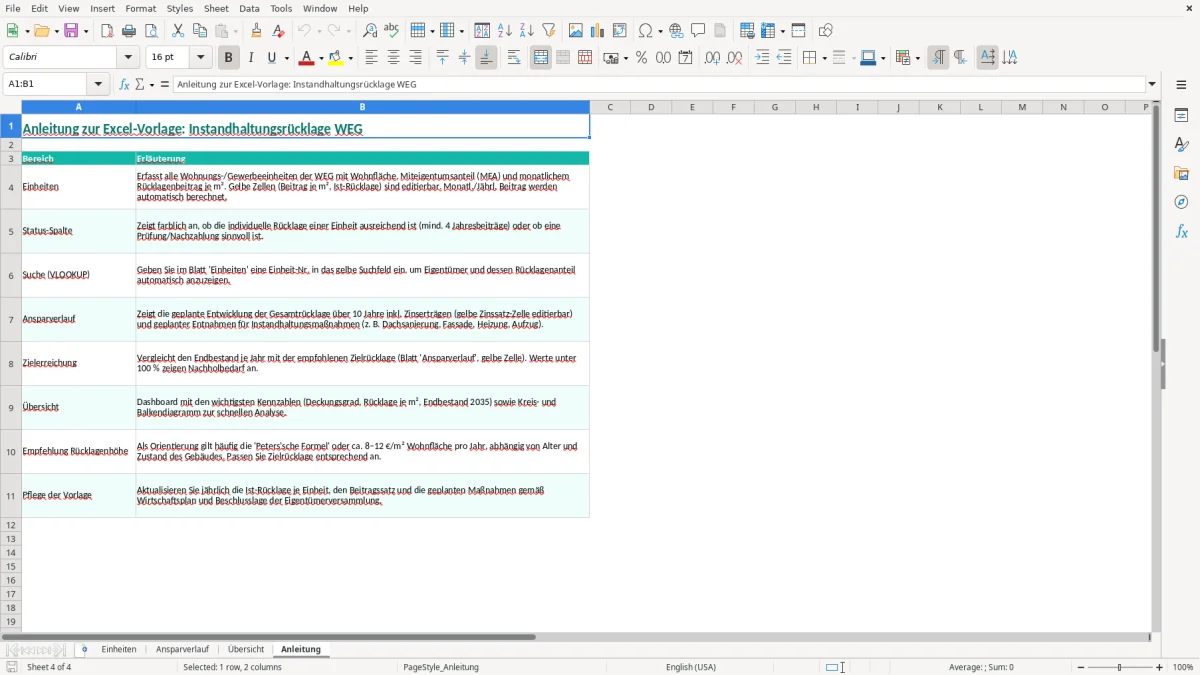This screenshot has width=1200, height=675.
Task: Click the Sort Descending icon
Action: point(527,31)
